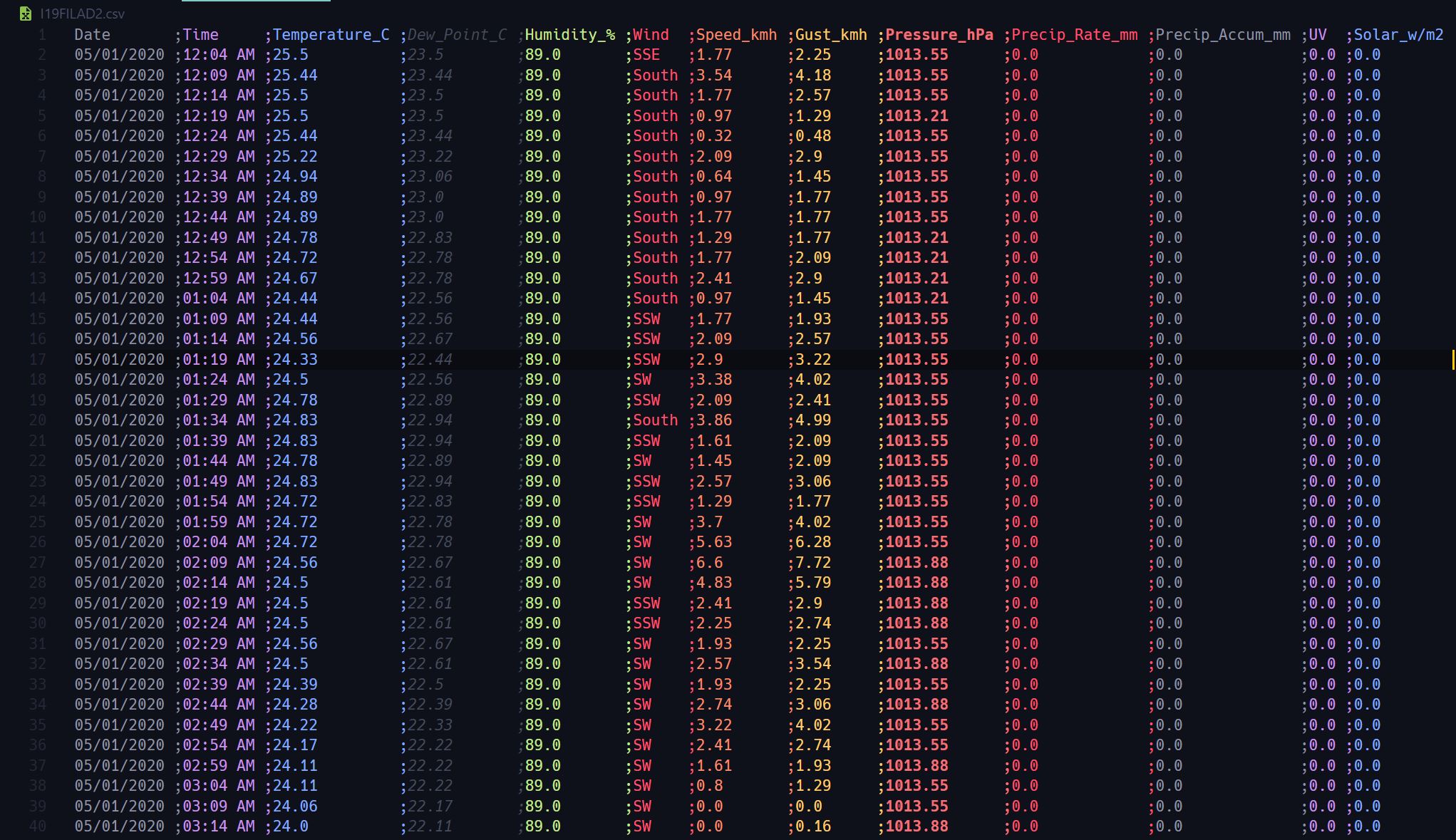Click the Dew_Point_C header text
Viewport: 1456px width, 840px height.
coord(457,35)
